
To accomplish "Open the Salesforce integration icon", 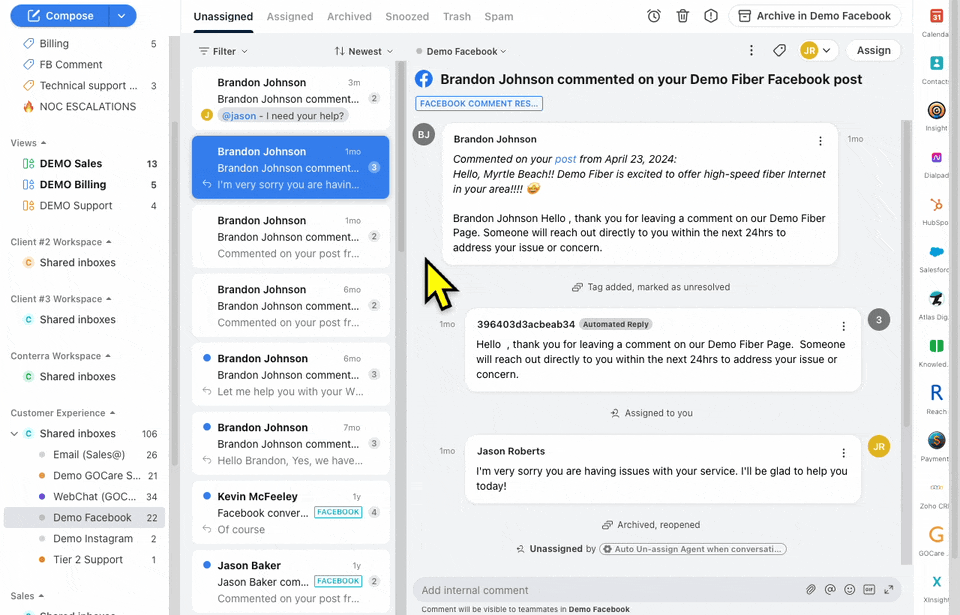I will (936, 252).
